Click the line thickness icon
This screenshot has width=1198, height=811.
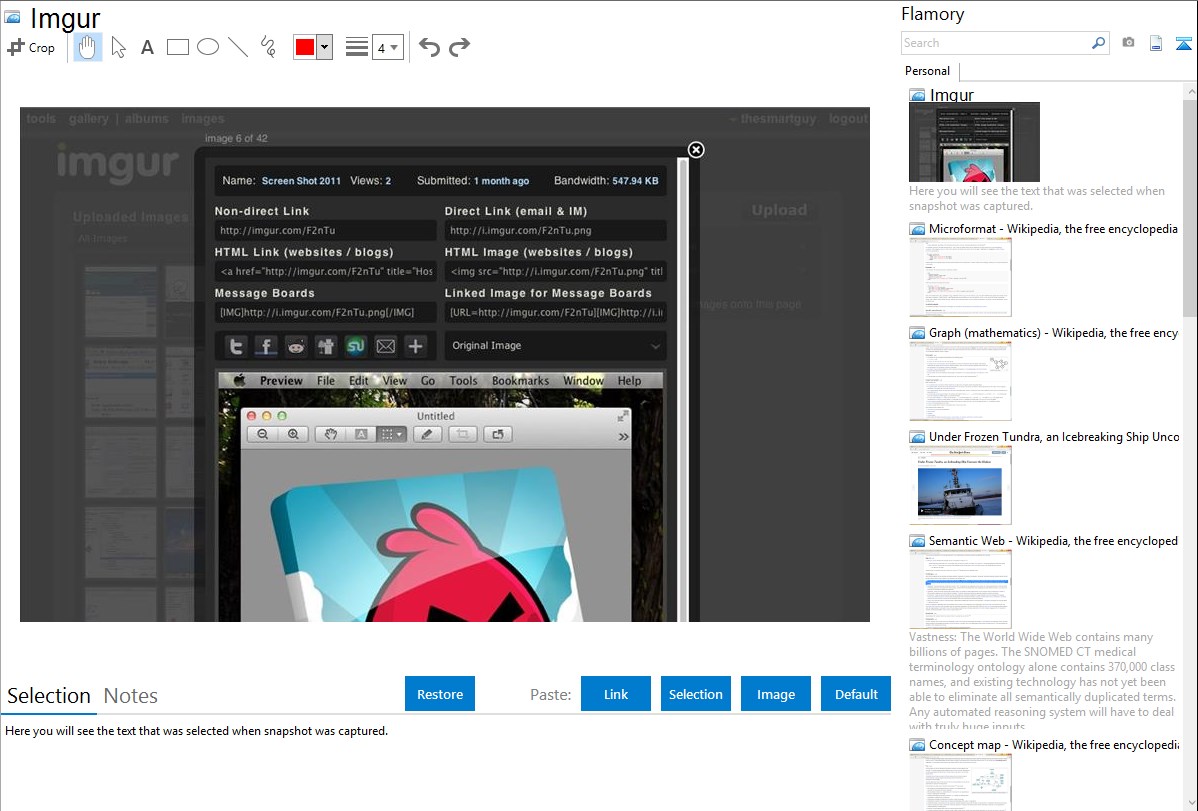(x=356, y=47)
